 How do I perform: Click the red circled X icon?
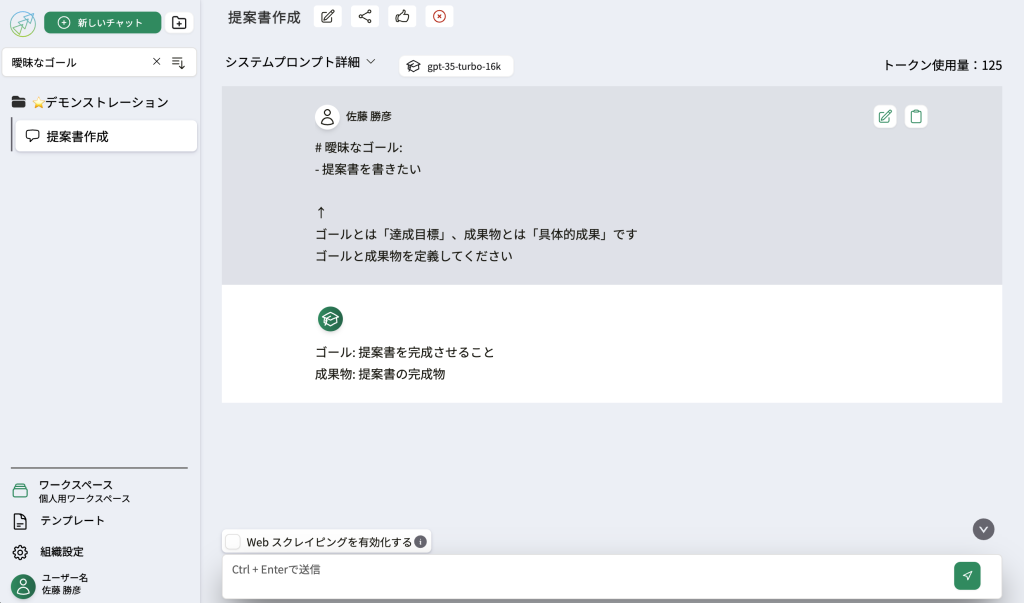pos(439,16)
